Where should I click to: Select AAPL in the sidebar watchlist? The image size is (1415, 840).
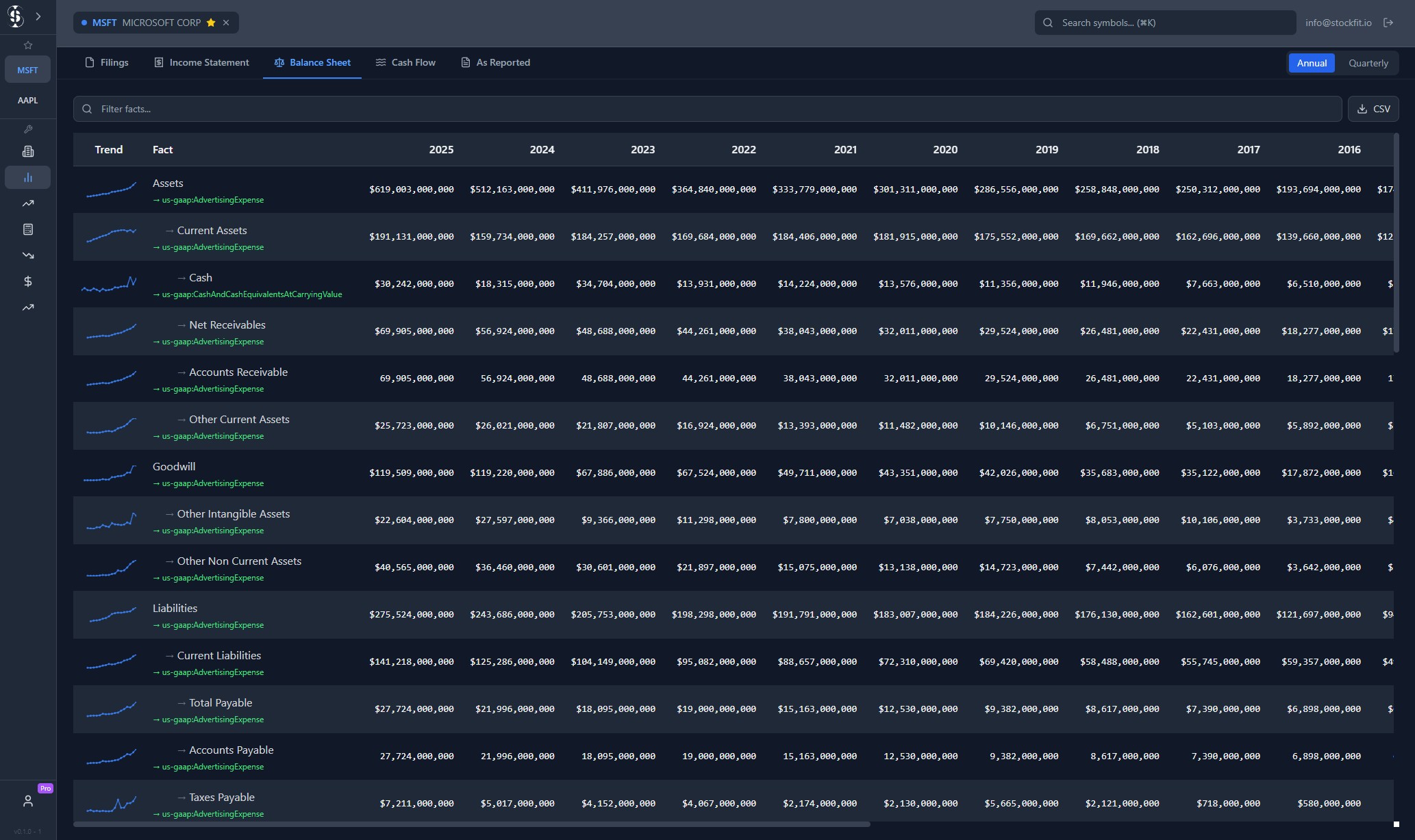pos(28,100)
